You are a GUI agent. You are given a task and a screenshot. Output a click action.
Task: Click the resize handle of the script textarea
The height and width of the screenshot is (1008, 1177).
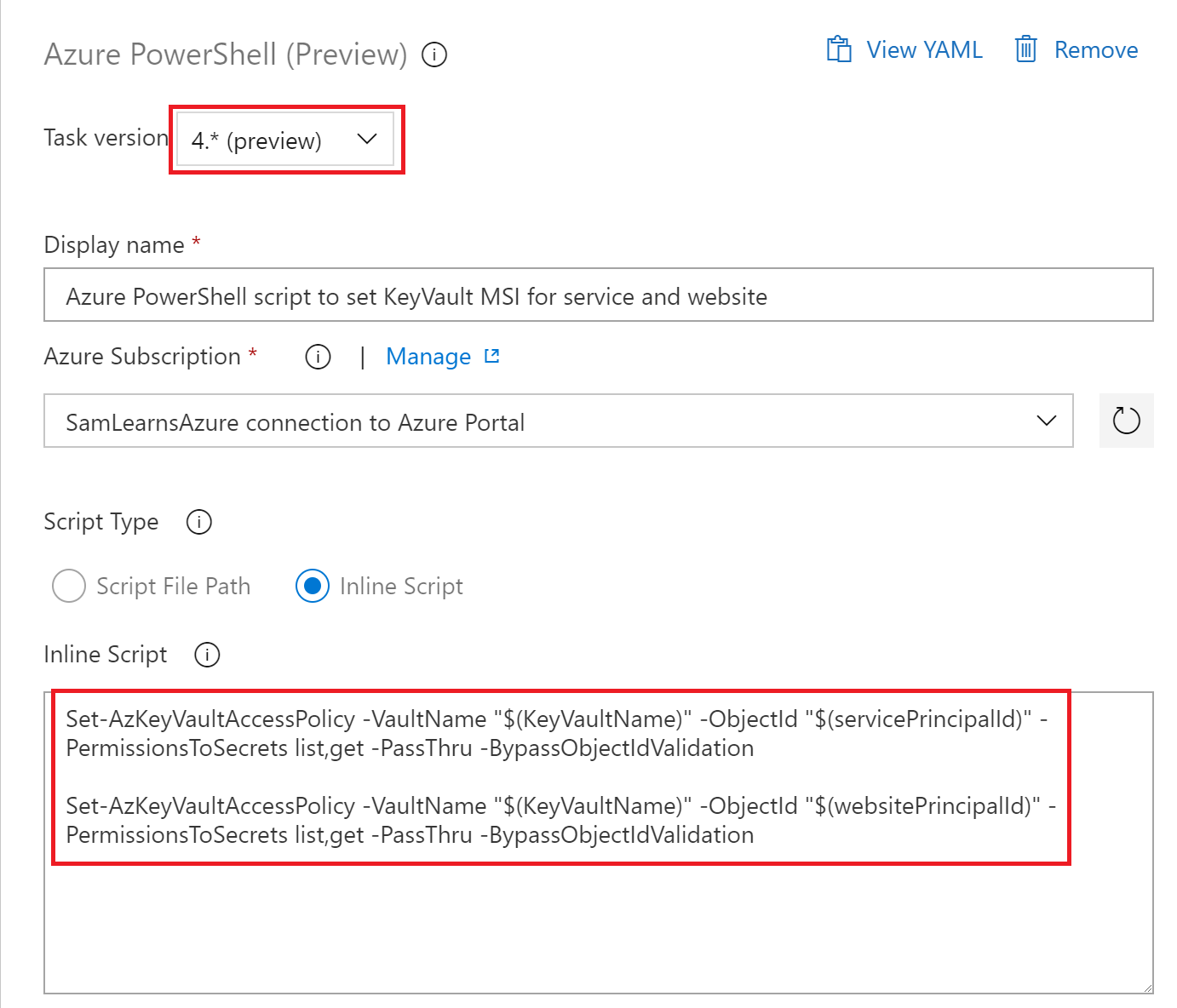[x=1147, y=988]
